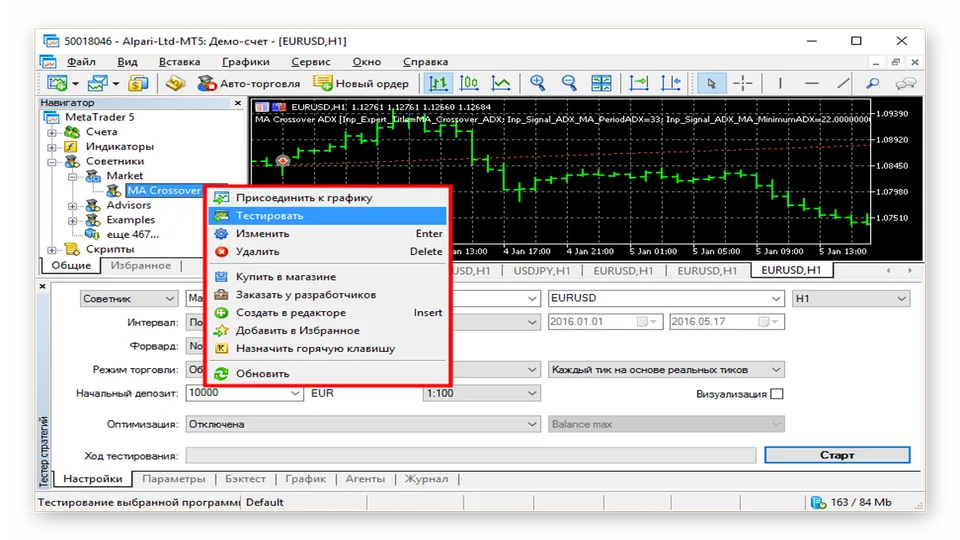Select the trendline tool
The width and height of the screenshot is (960, 540).
(x=843, y=83)
